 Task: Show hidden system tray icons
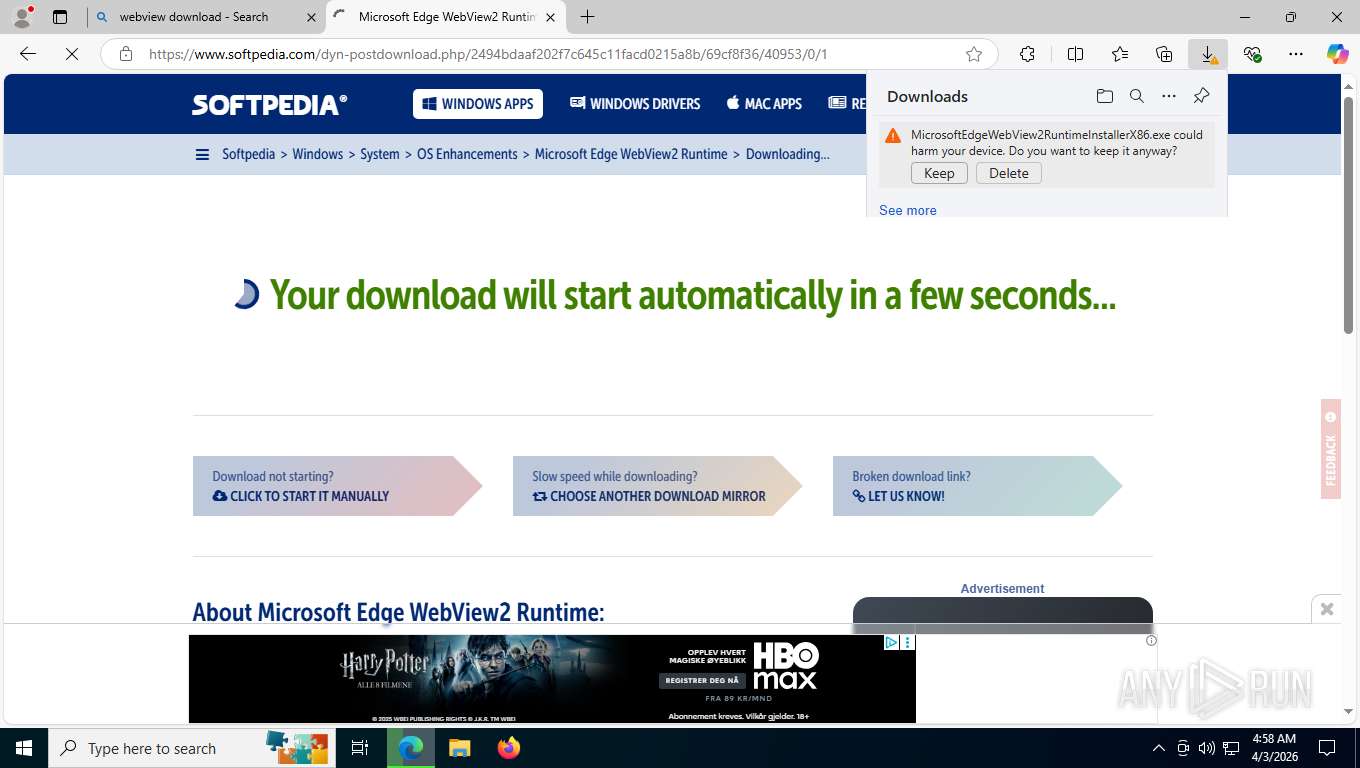(x=1159, y=748)
